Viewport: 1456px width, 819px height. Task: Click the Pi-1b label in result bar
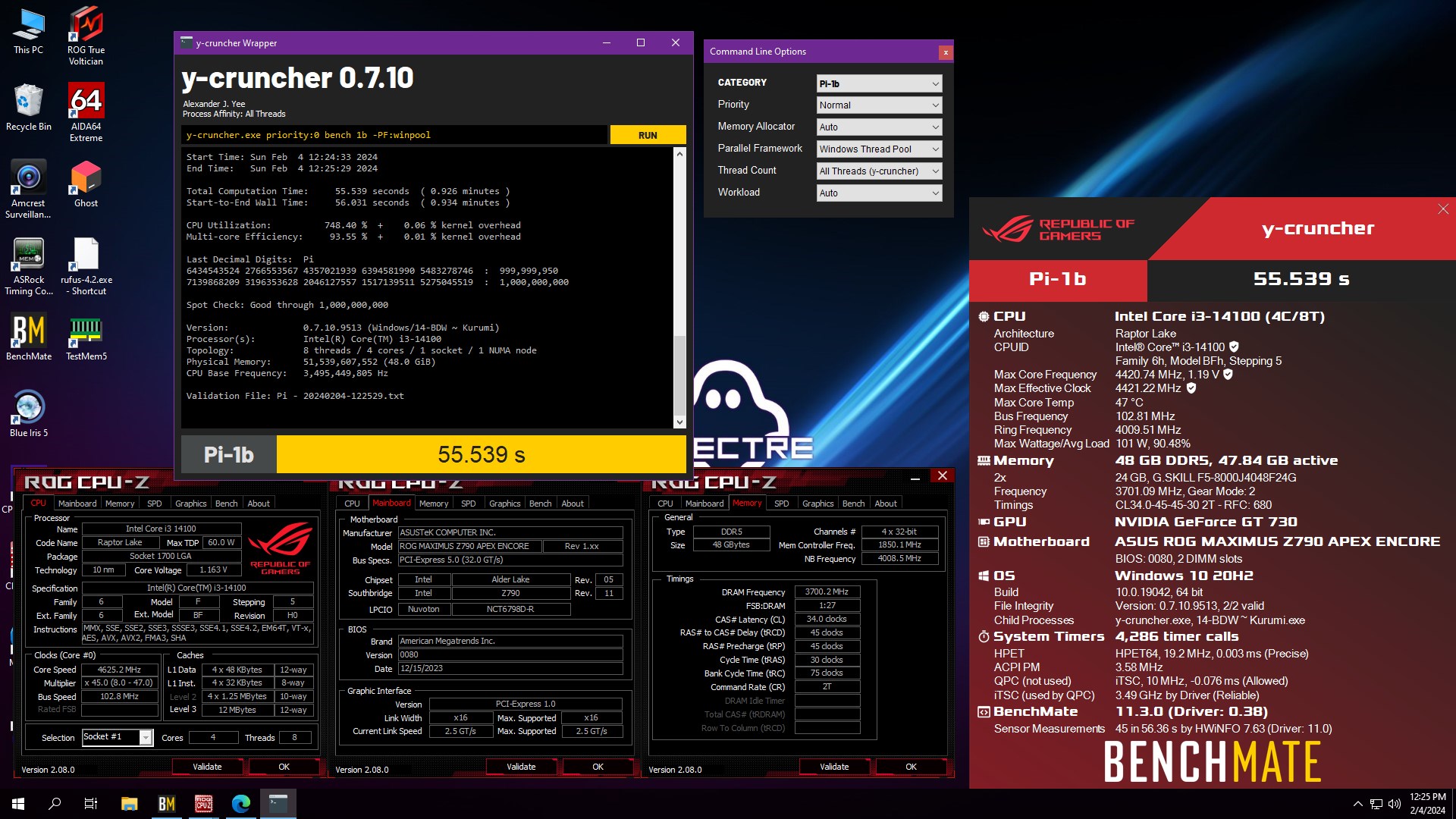(x=228, y=454)
